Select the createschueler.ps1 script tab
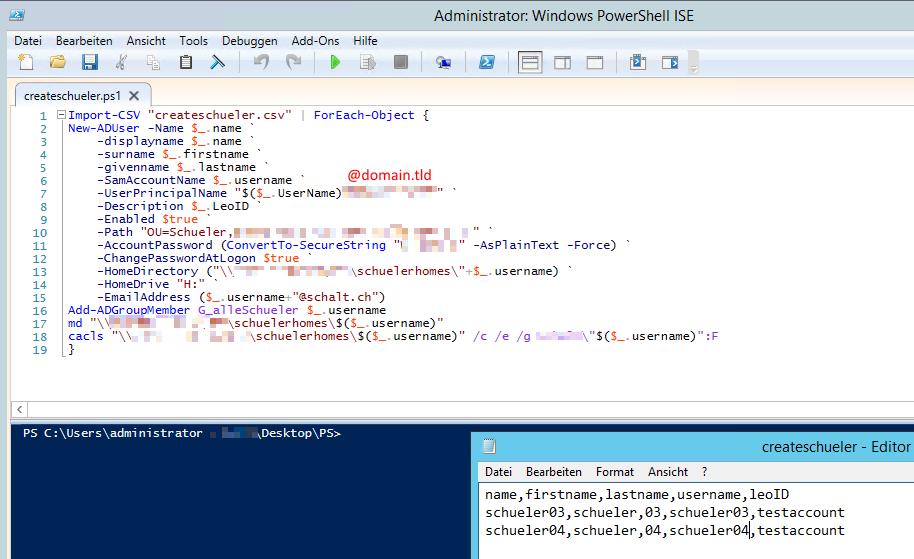Image resolution: width=914 pixels, height=559 pixels. pyautogui.click(x=71, y=96)
